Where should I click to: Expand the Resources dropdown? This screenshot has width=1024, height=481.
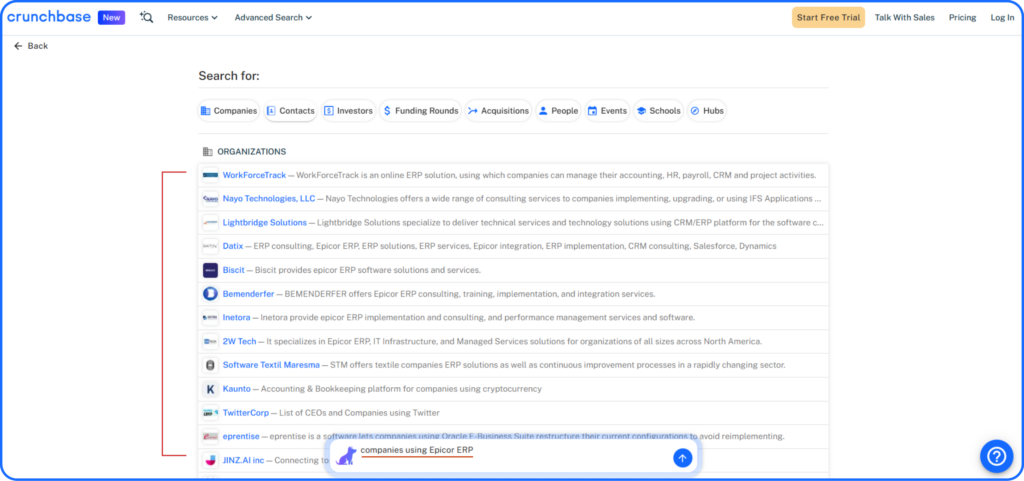point(193,18)
